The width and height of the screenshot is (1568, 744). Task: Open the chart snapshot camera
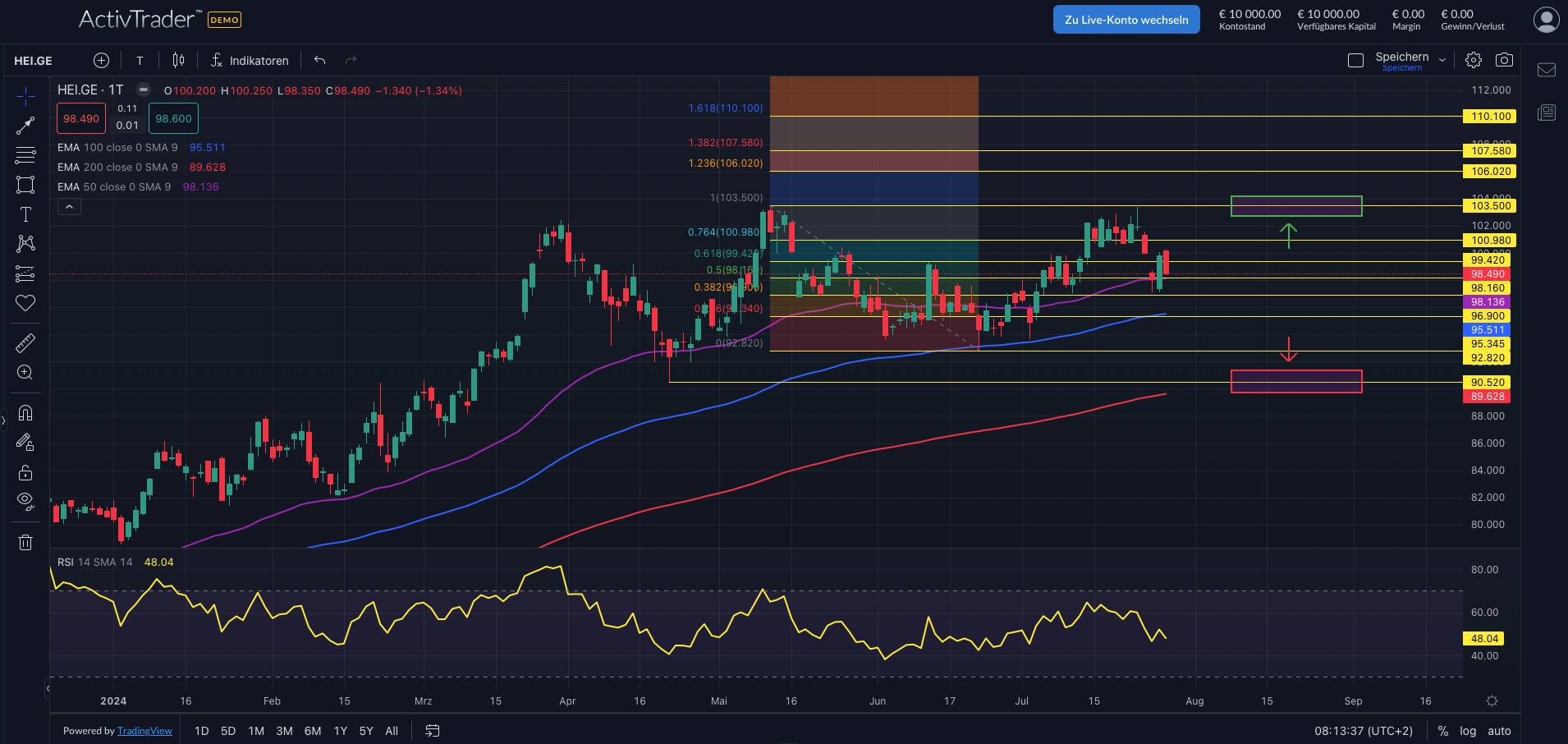pyautogui.click(x=1504, y=60)
